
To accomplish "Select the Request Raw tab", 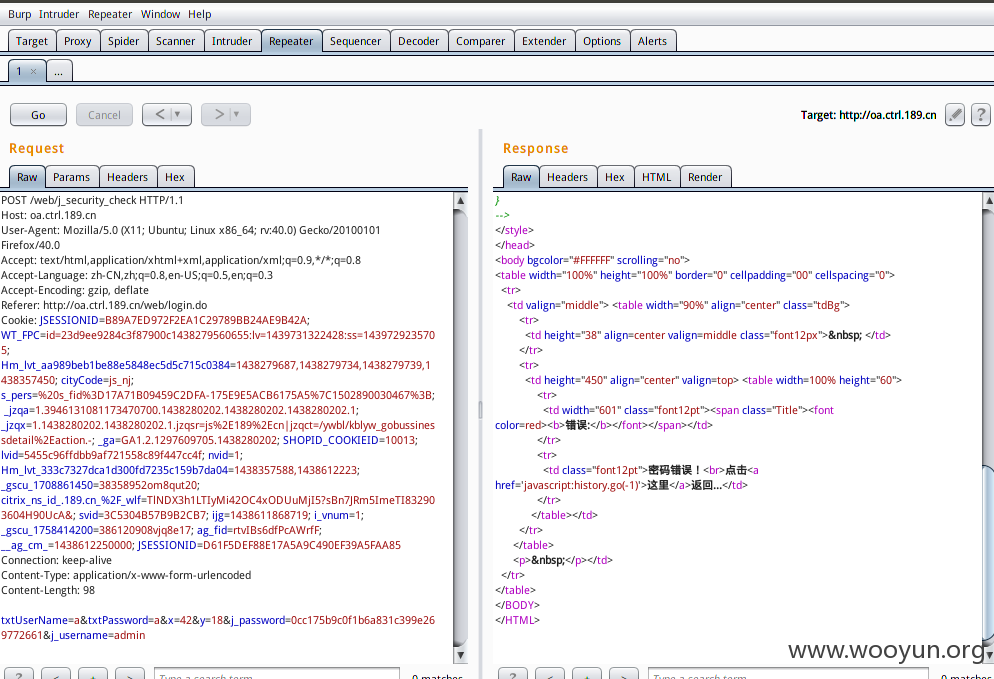I will [x=27, y=177].
